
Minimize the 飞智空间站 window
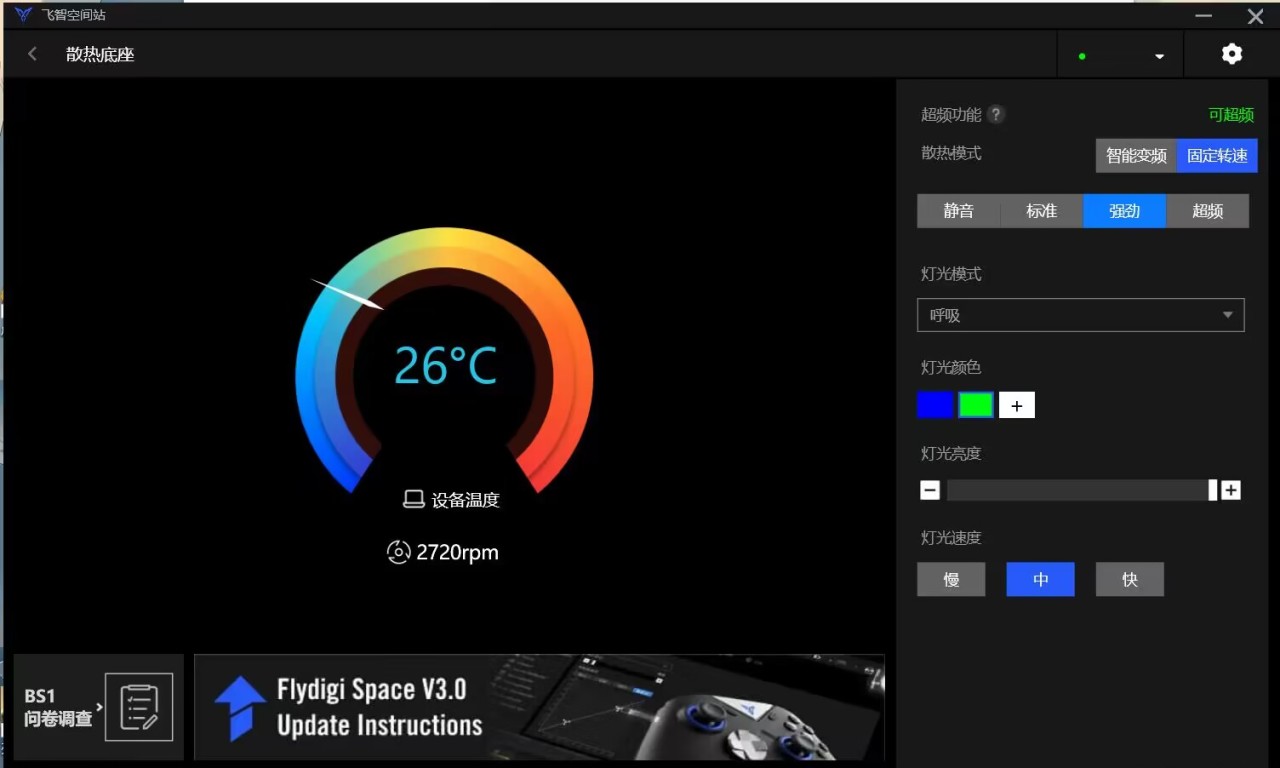(1204, 16)
